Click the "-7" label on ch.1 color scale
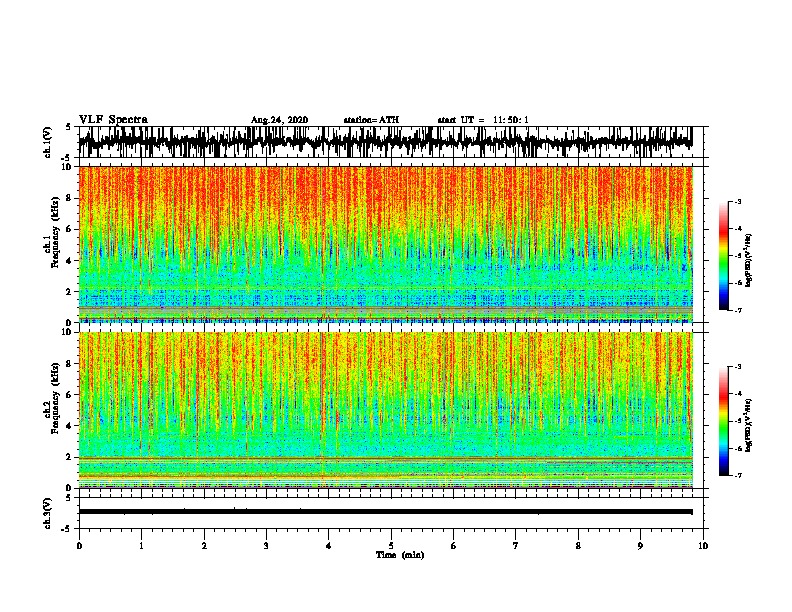This screenshot has height=612, width=792. (737, 310)
